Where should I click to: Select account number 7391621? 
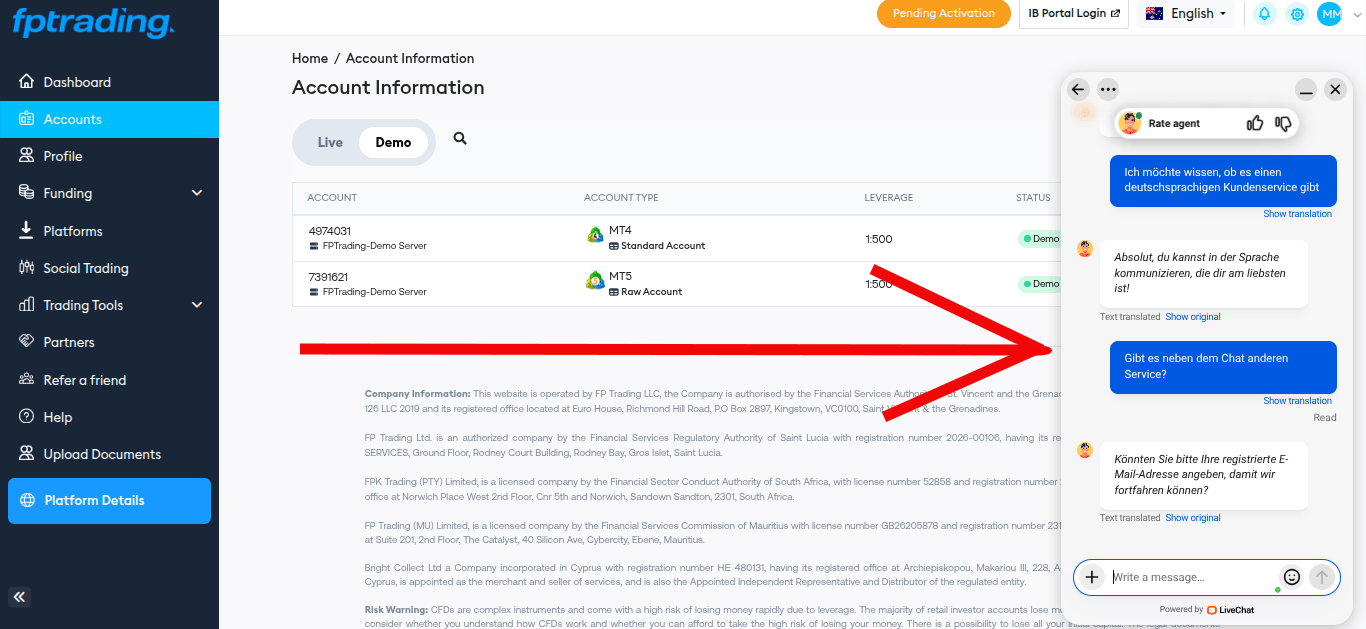[x=330, y=277]
